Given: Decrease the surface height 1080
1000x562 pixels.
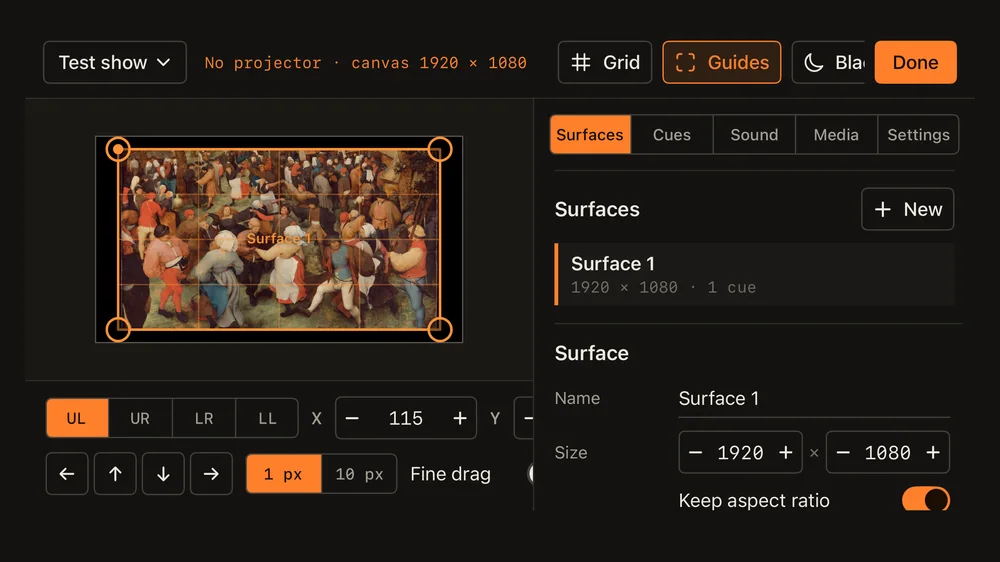Looking at the screenshot, I should 843,452.
